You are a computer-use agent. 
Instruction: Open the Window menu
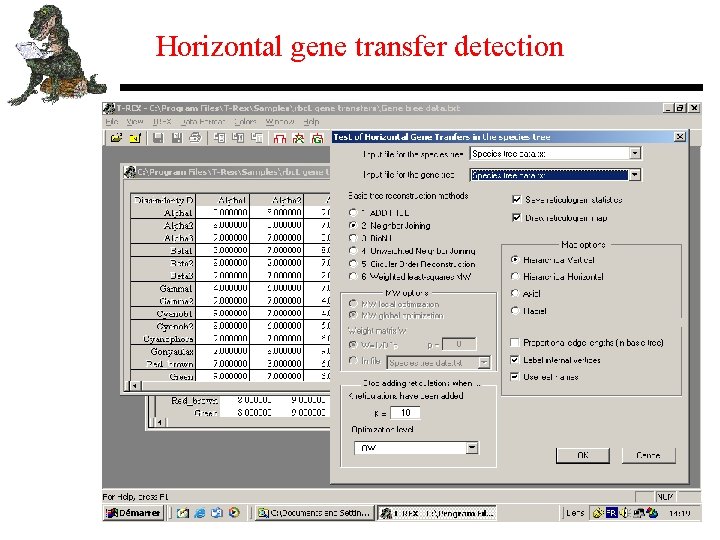pos(280,122)
